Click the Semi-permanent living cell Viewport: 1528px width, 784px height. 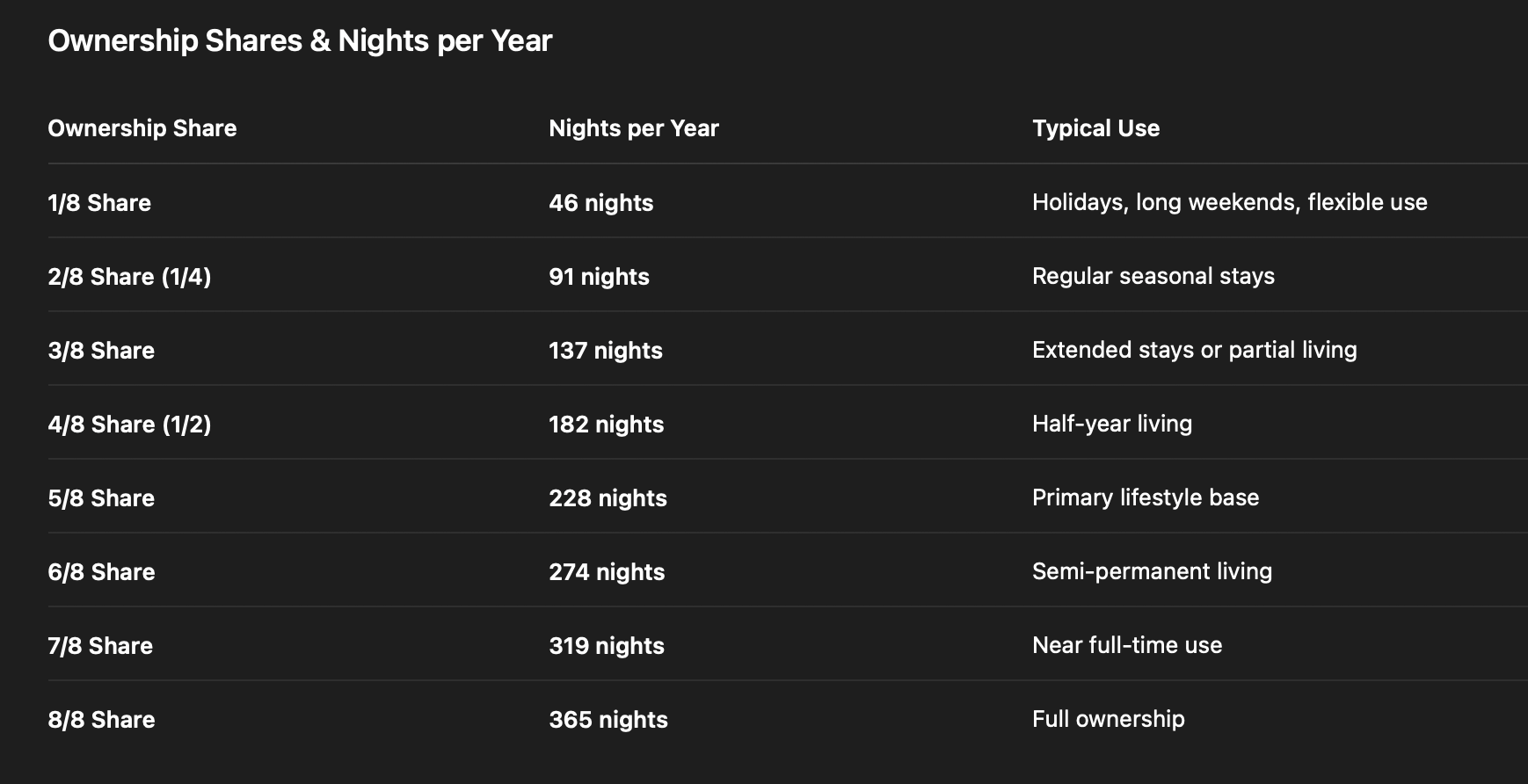pyautogui.click(x=1152, y=571)
